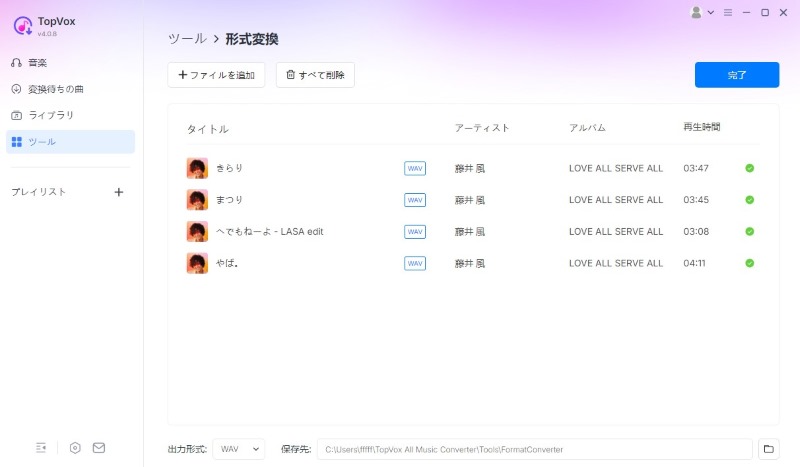Click the TopVox logo icon
Screen dimensions: 800x467
22,26
